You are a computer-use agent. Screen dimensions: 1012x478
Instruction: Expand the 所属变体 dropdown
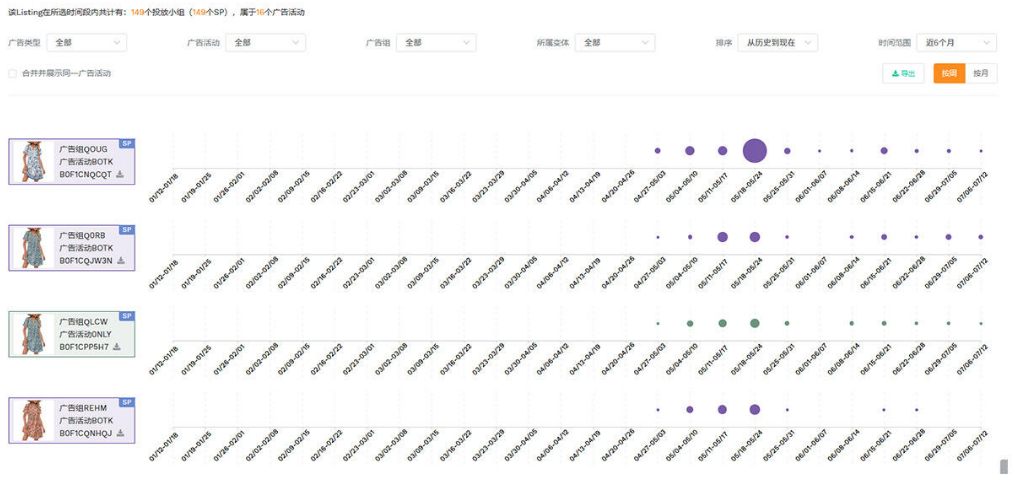coord(614,43)
